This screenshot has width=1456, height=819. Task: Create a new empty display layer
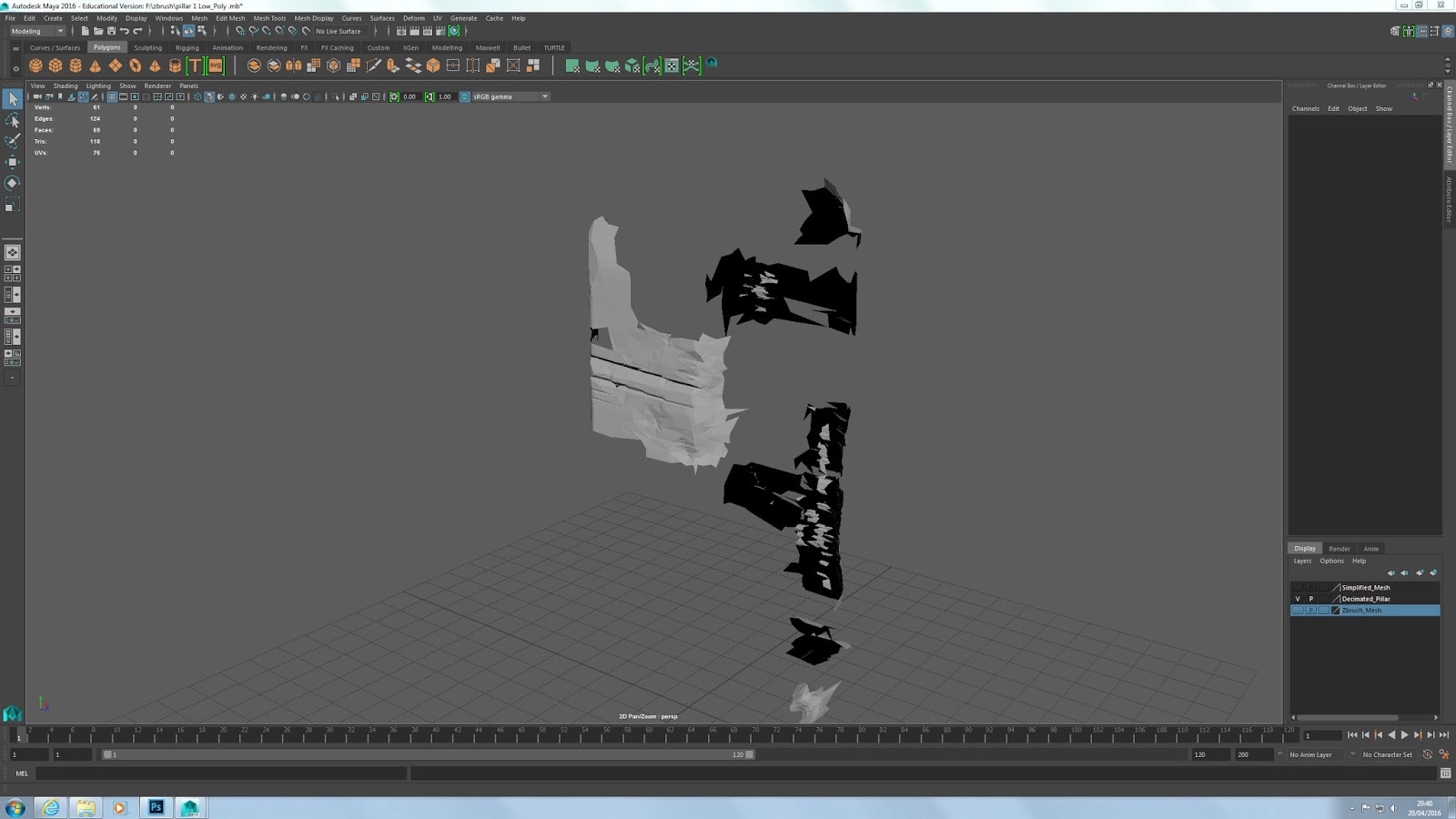[1420, 572]
